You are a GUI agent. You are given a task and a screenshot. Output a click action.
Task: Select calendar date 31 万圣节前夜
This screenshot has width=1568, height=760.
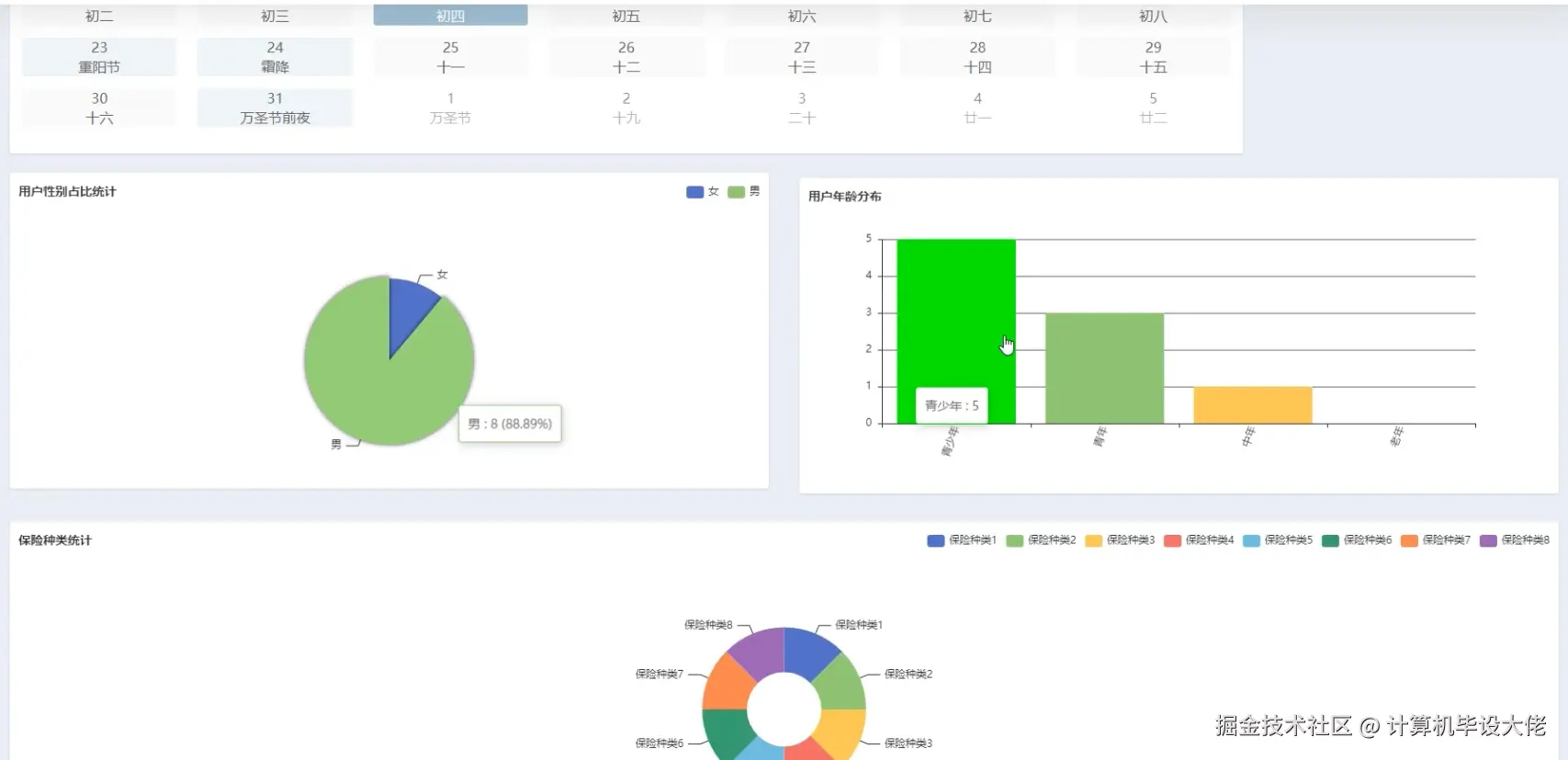point(275,108)
